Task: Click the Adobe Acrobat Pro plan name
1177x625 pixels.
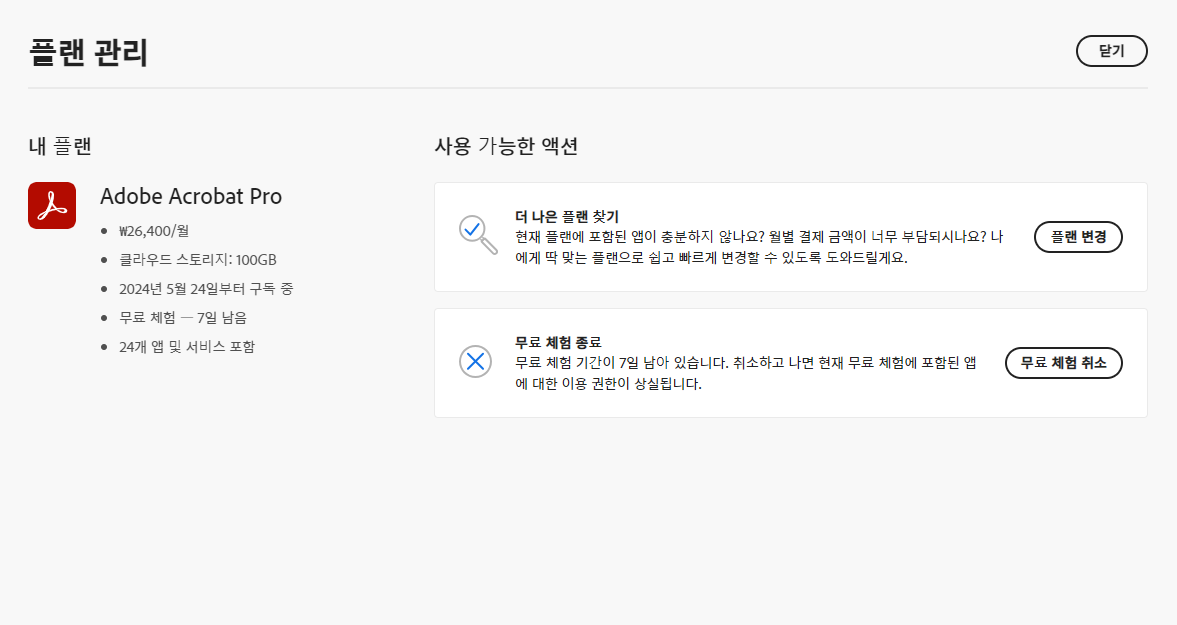Action: click(191, 197)
